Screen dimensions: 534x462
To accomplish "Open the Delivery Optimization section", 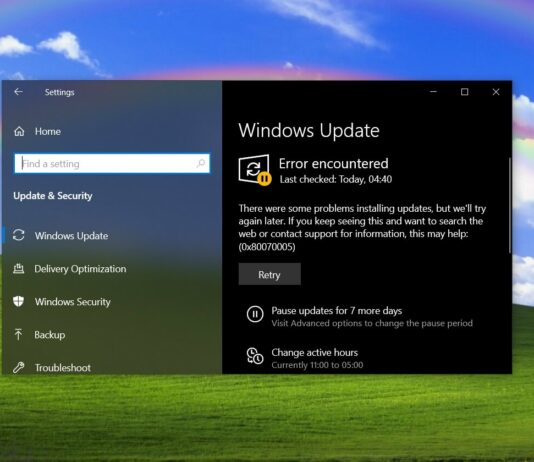I will click(80, 269).
